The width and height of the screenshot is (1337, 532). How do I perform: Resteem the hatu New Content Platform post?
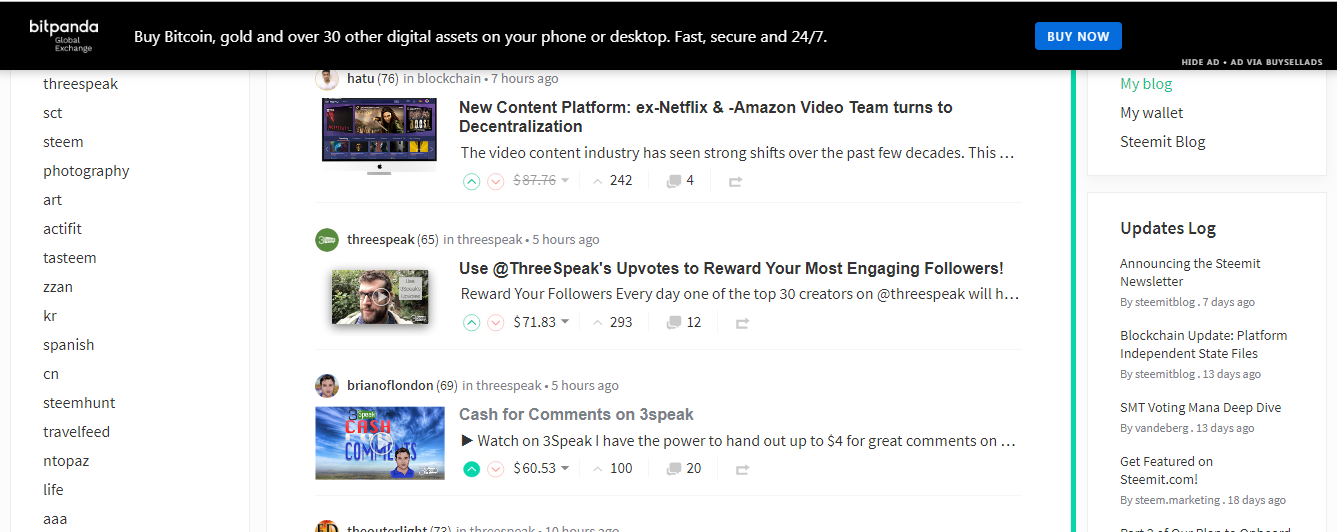pyautogui.click(x=736, y=182)
